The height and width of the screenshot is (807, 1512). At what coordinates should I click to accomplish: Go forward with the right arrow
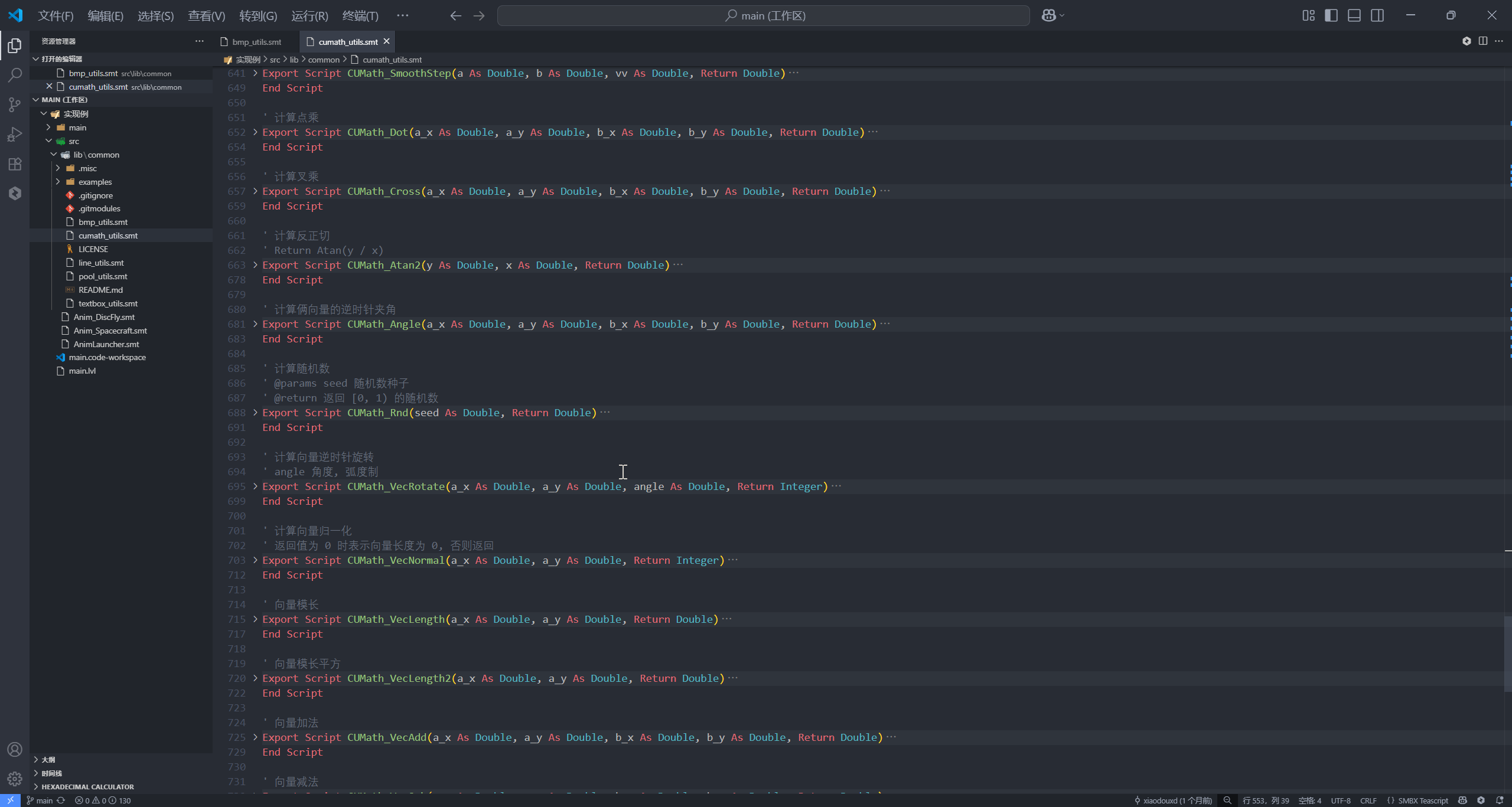pyautogui.click(x=479, y=16)
